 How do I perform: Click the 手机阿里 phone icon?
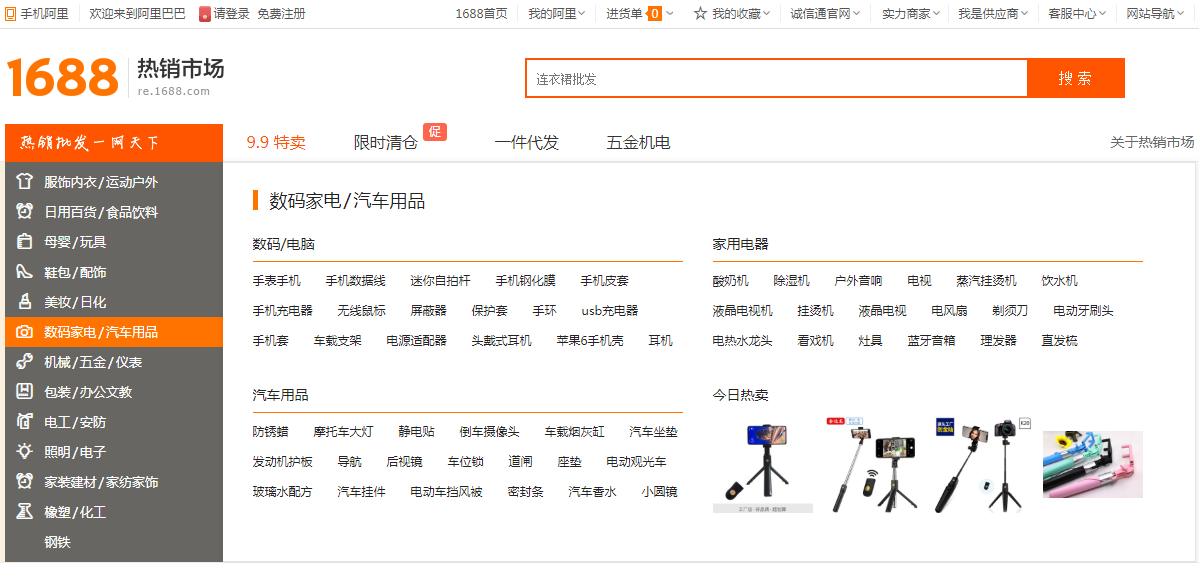click(x=11, y=14)
